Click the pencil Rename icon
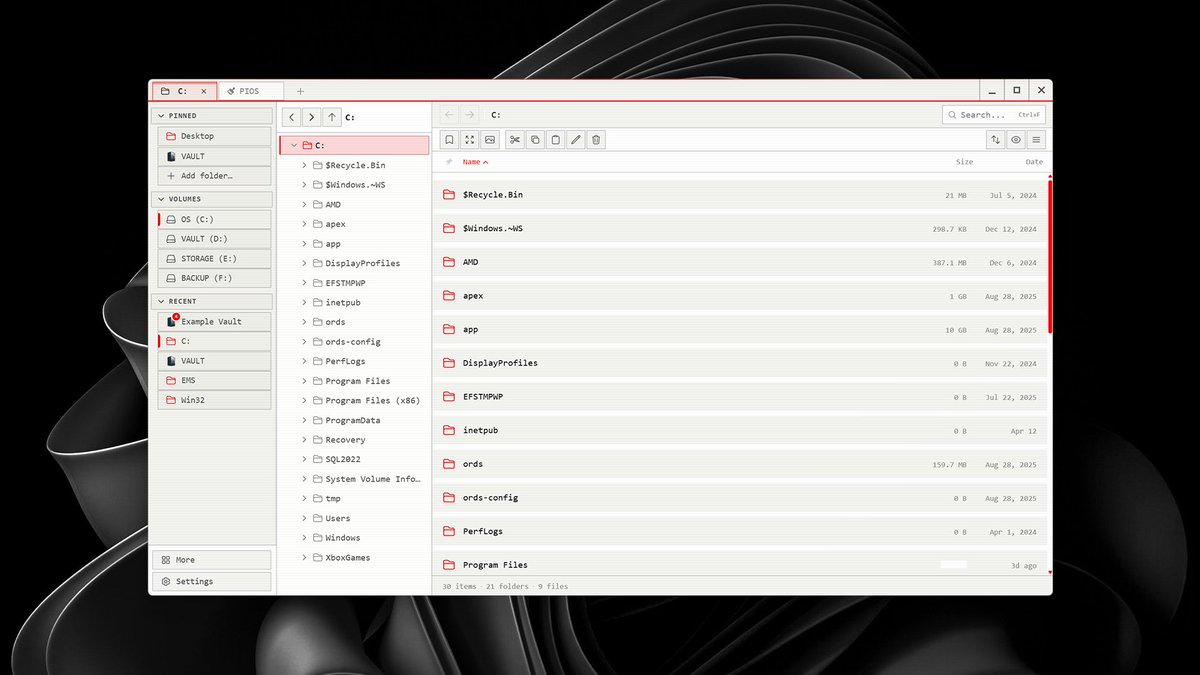 point(576,140)
